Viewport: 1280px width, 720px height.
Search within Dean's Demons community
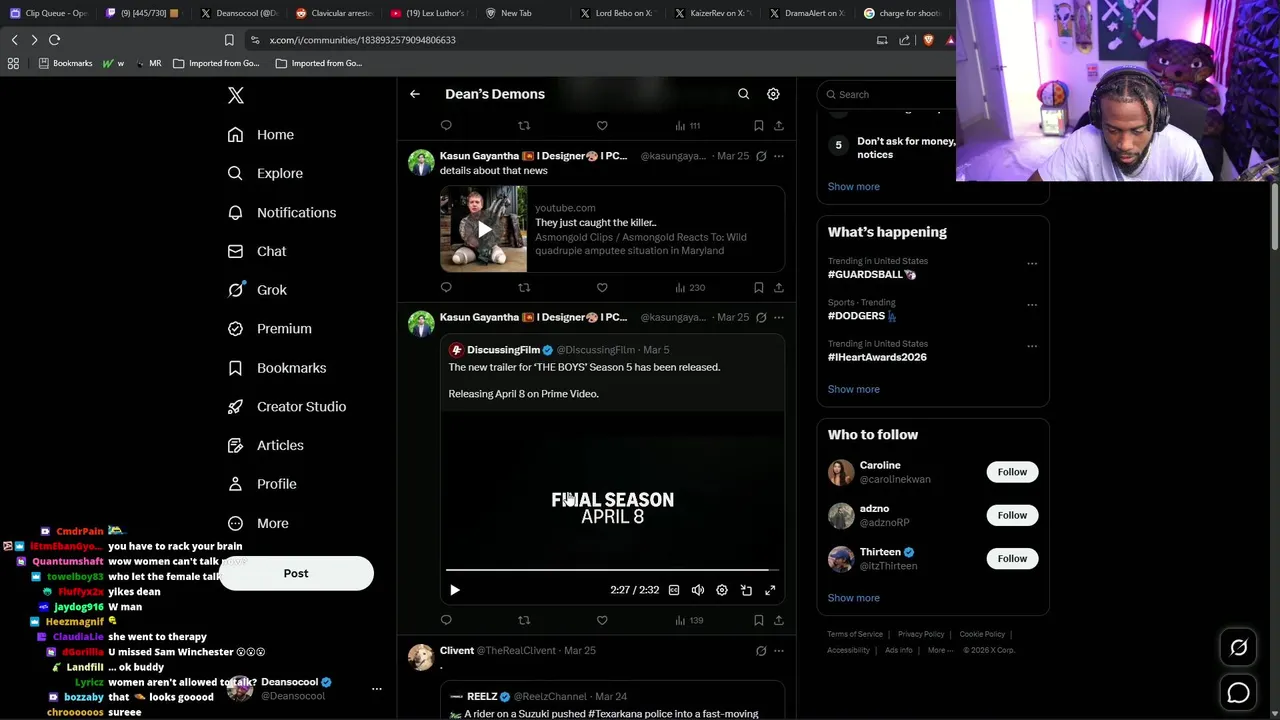[x=743, y=94]
